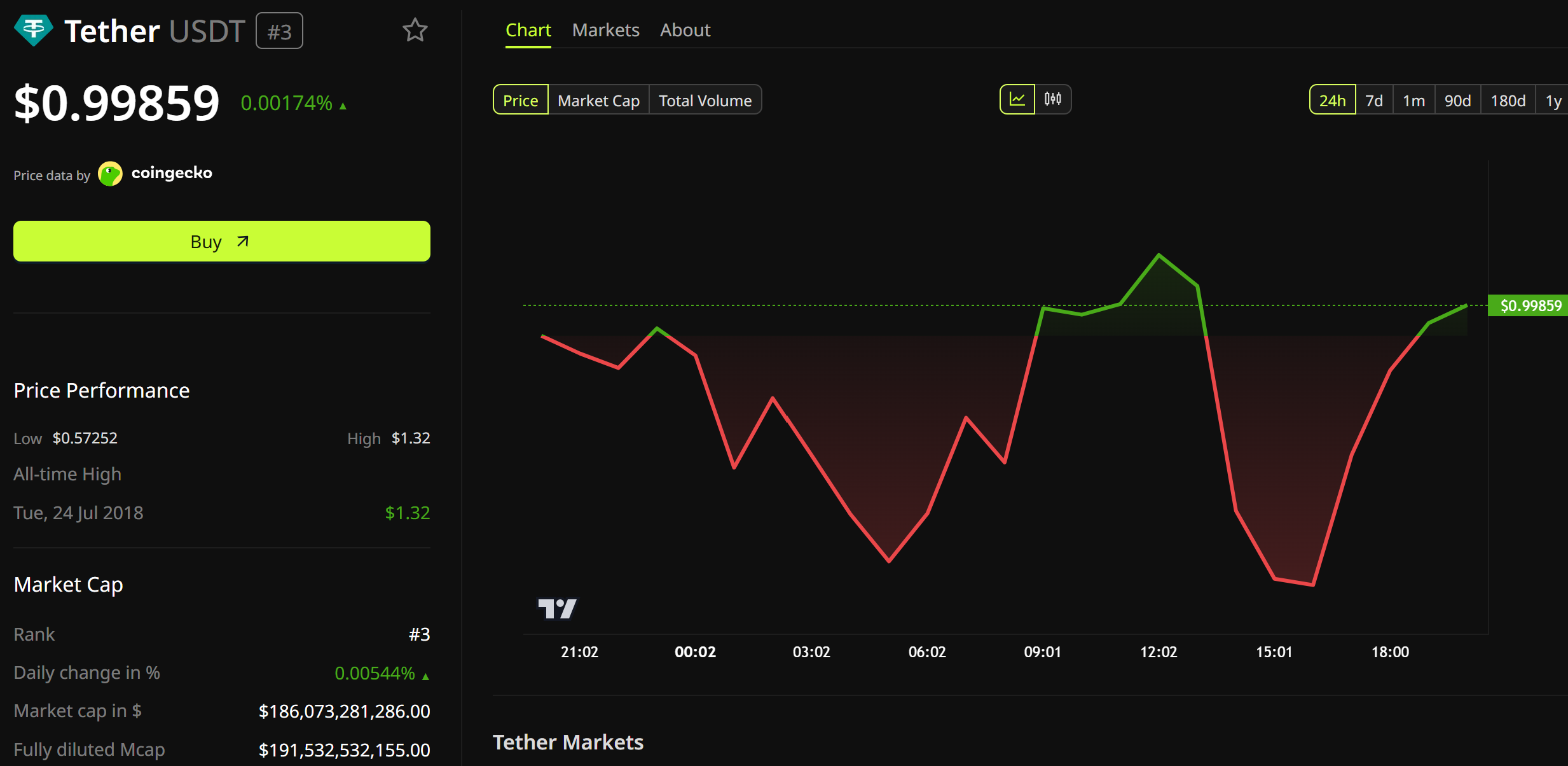This screenshot has width=1568, height=766.
Task: Set chart range to 1m
Action: coord(1413,100)
